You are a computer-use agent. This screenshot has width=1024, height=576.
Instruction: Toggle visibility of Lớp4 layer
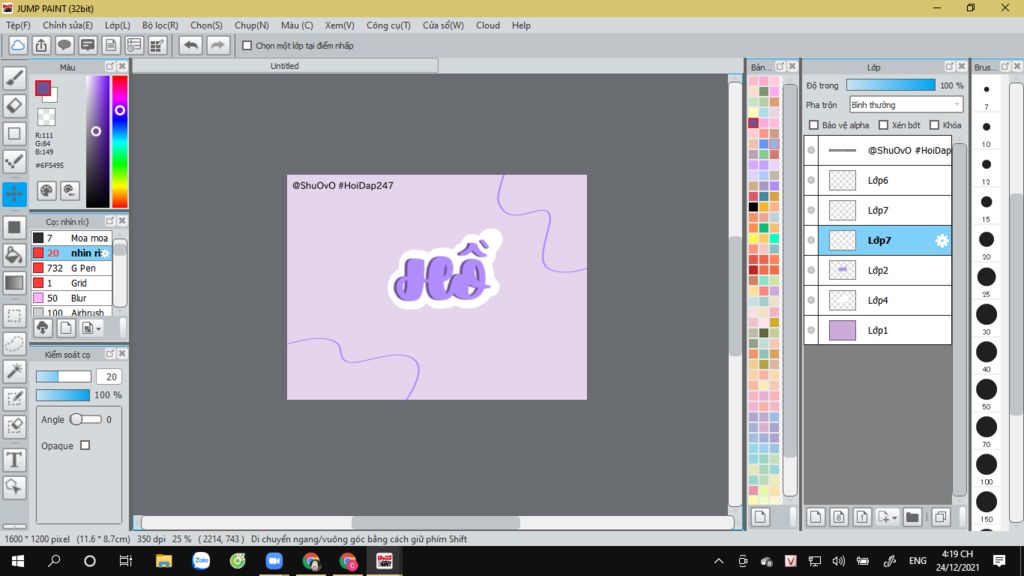(811, 300)
